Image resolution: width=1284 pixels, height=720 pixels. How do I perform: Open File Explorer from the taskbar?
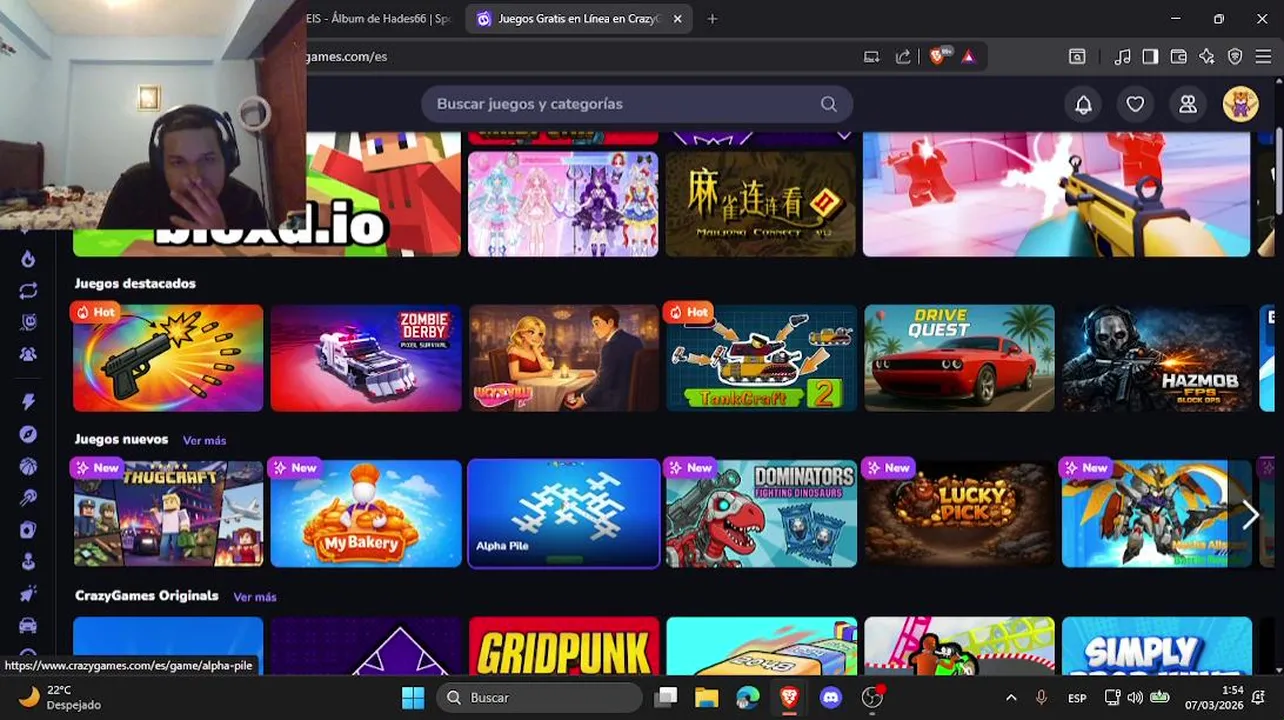click(707, 698)
